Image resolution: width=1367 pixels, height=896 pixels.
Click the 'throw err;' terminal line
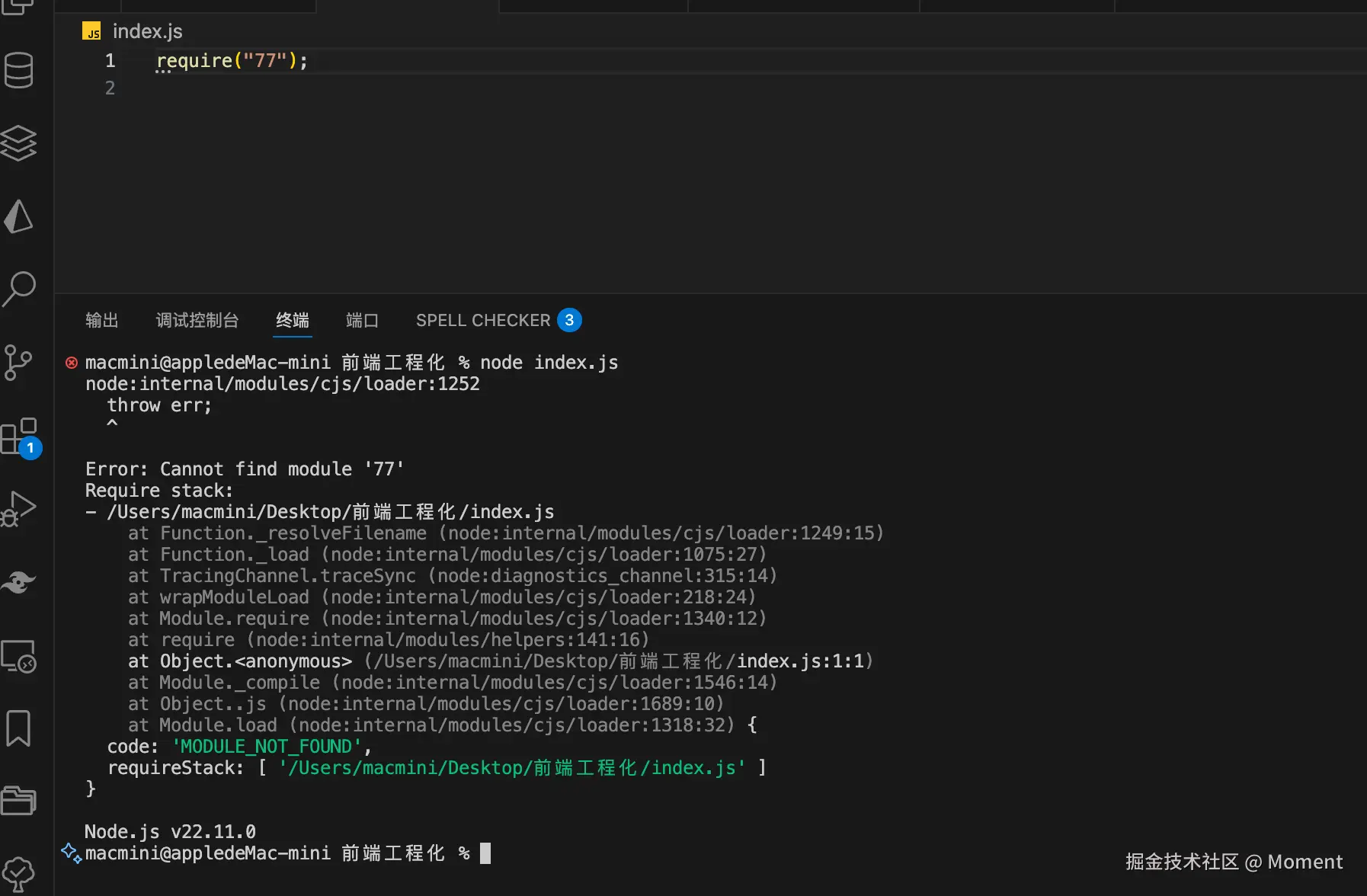point(159,405)
